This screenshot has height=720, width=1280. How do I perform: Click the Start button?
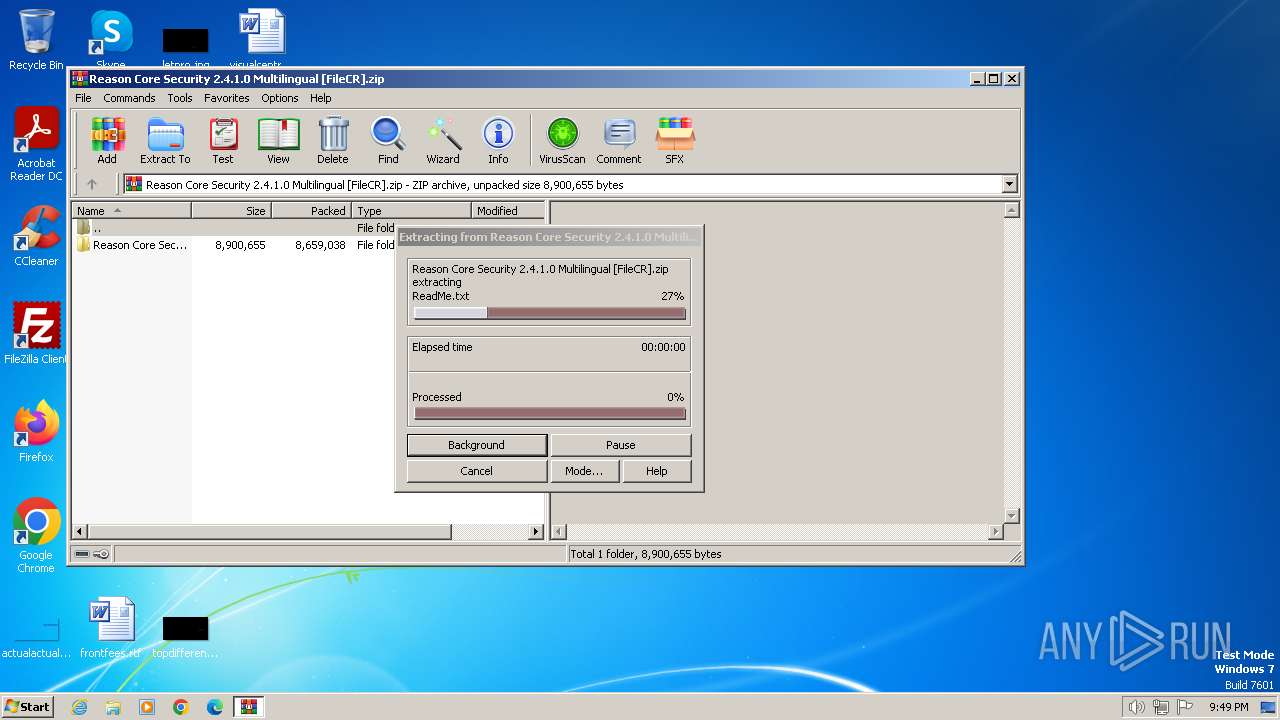(27, 707)
